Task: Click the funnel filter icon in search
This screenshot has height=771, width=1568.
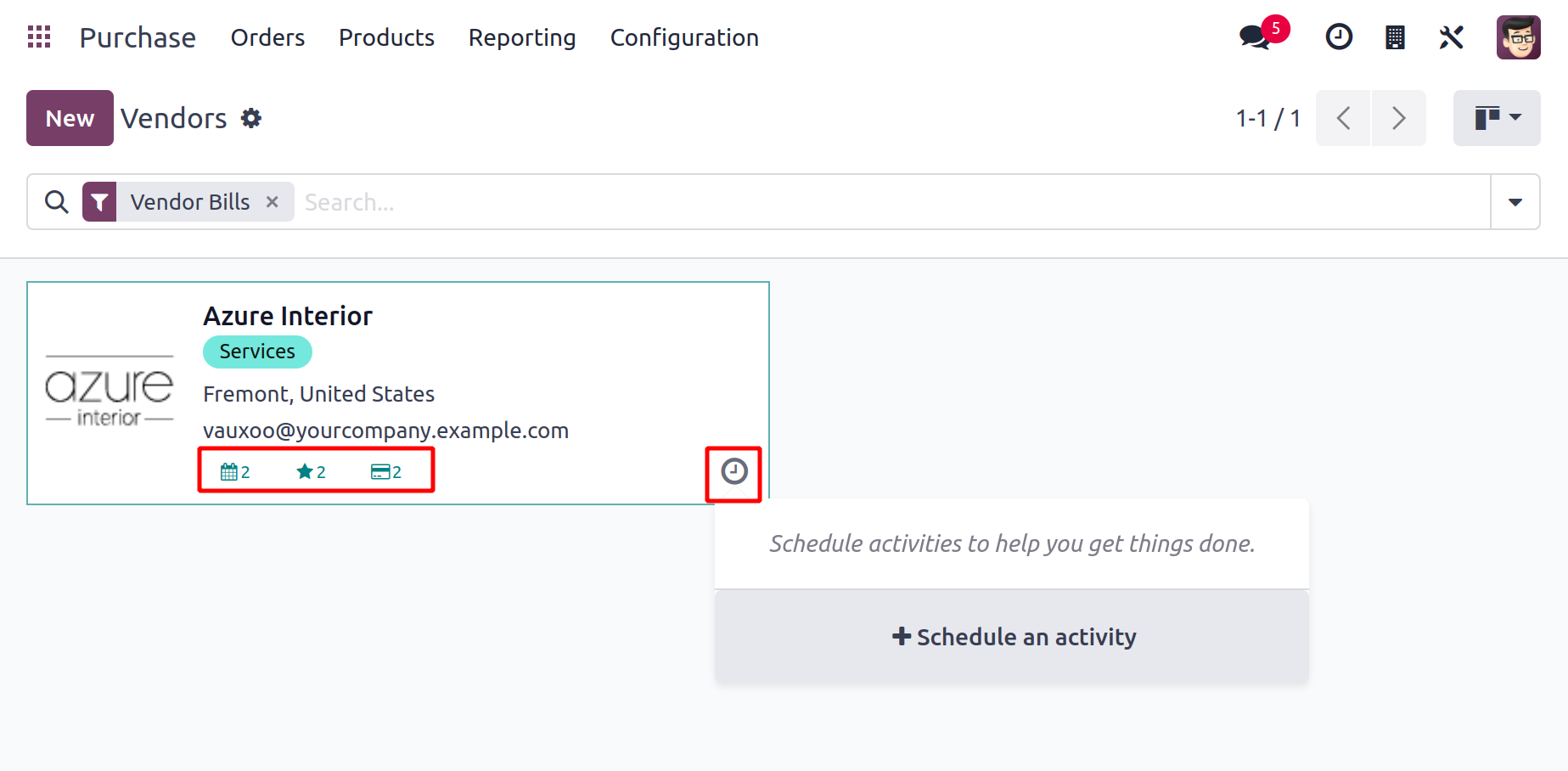Action: coord(99,202)
